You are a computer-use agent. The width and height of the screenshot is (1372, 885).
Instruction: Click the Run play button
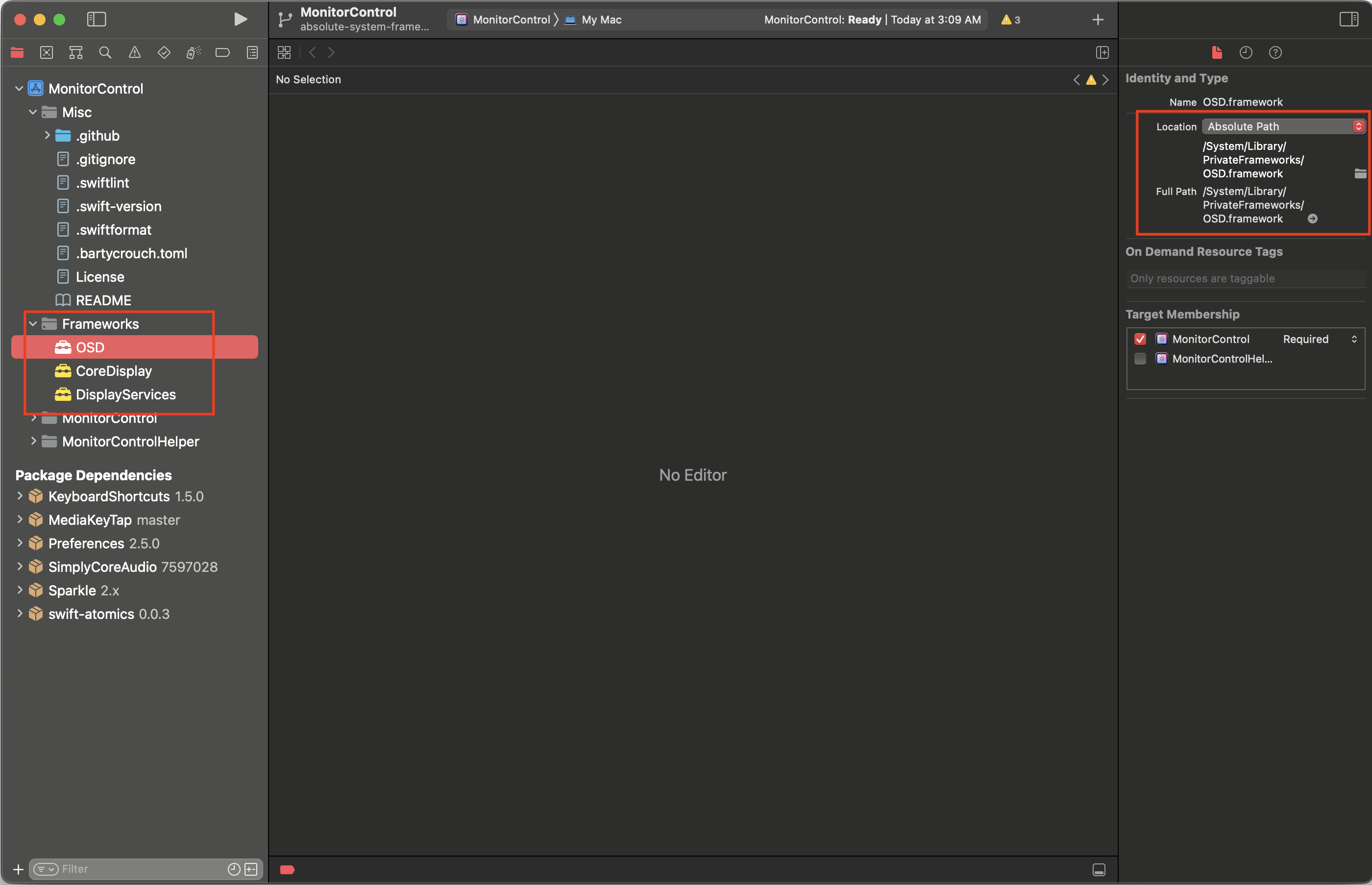click(x=240, y=20)
